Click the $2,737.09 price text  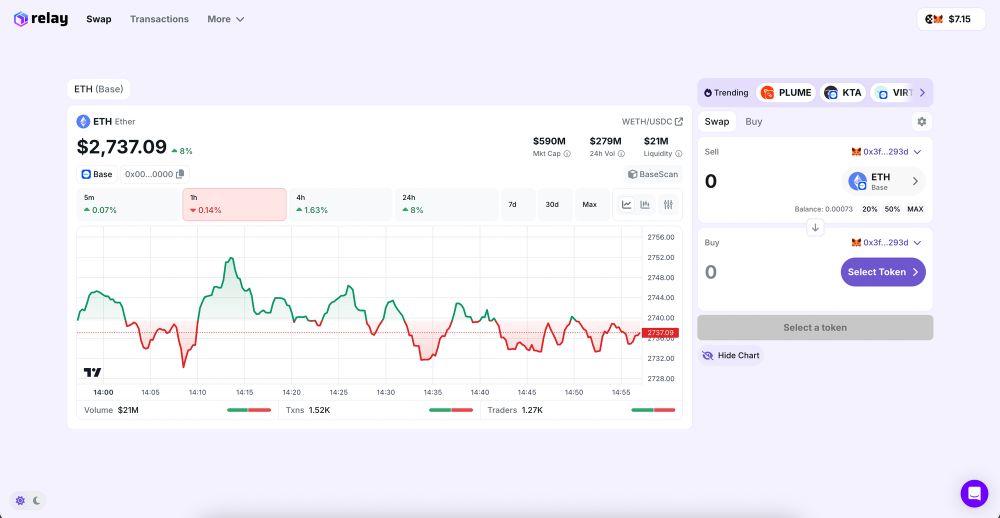click(122, 147)
